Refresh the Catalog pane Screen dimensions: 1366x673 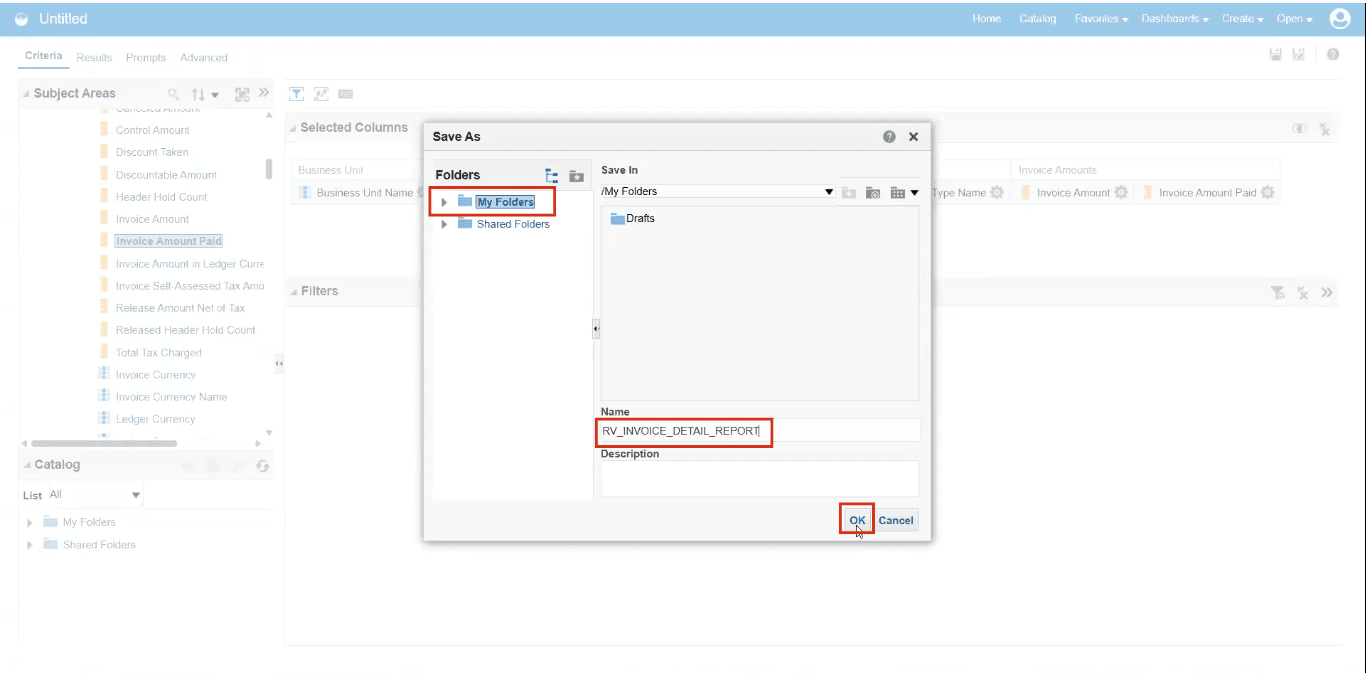point(262,465)
